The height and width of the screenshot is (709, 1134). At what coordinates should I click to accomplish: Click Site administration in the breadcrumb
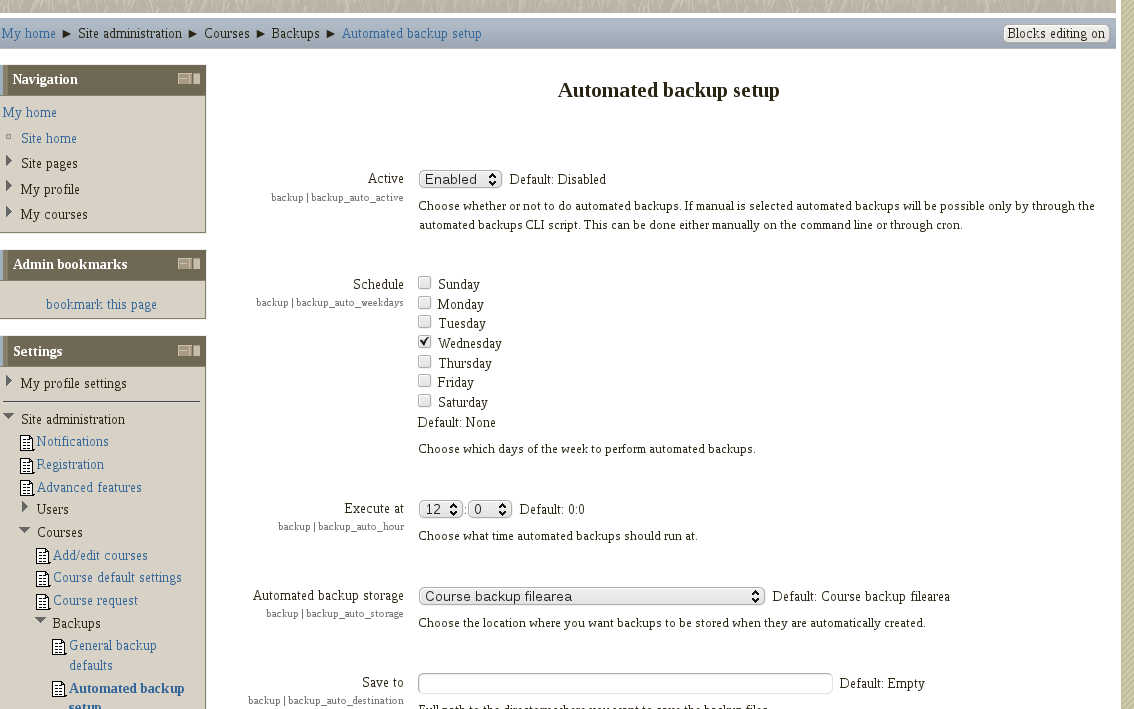[x=130, y=33]
